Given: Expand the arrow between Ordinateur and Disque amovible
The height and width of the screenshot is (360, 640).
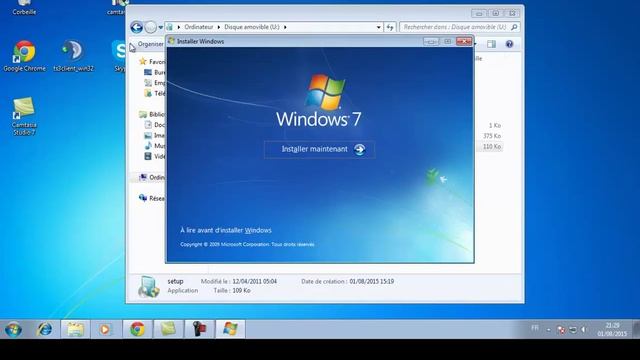Looking at the screenshot, I should click(x=218, y=27).
